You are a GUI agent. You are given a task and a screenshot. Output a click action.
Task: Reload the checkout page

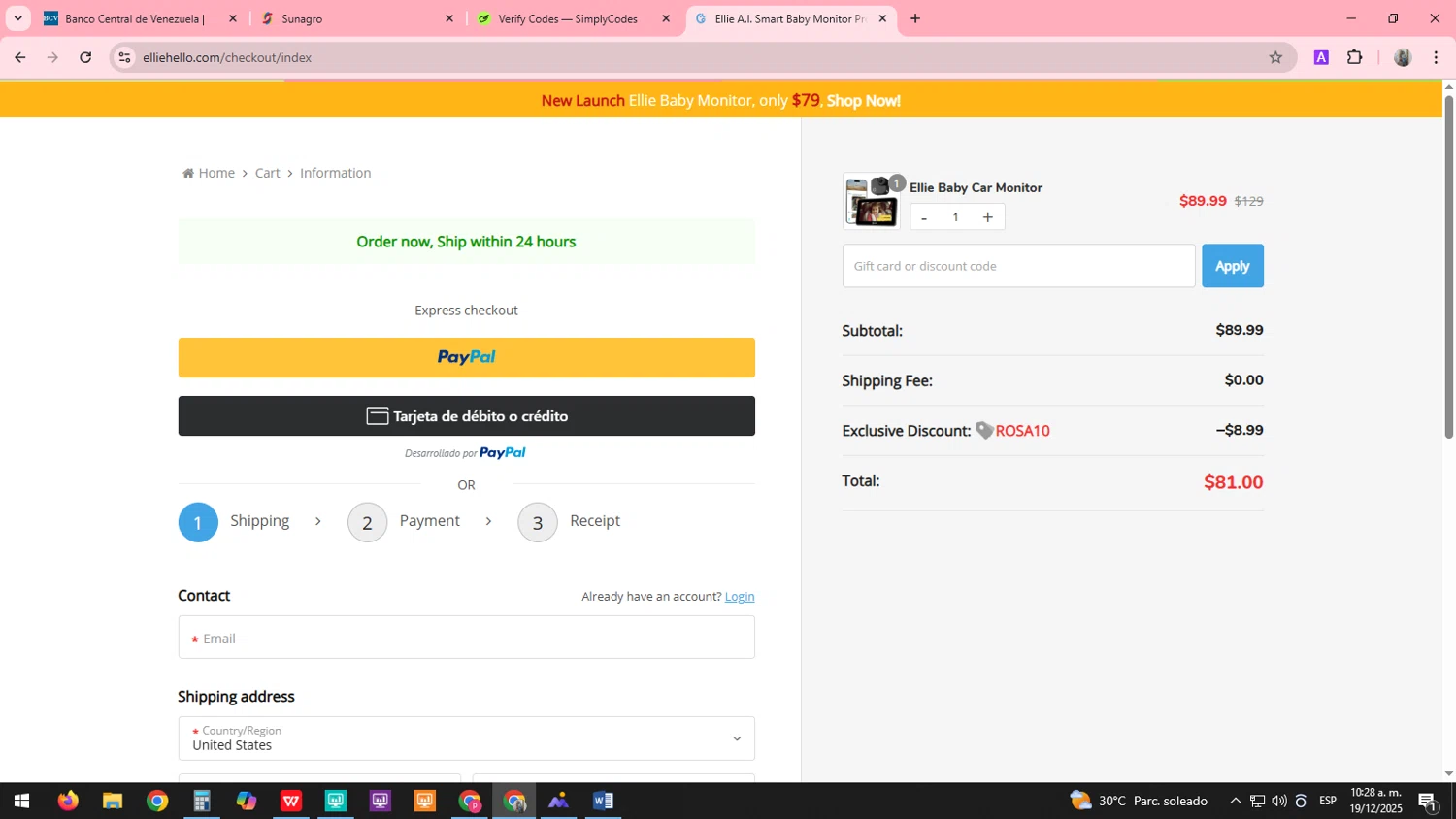(x=85, y=57)
